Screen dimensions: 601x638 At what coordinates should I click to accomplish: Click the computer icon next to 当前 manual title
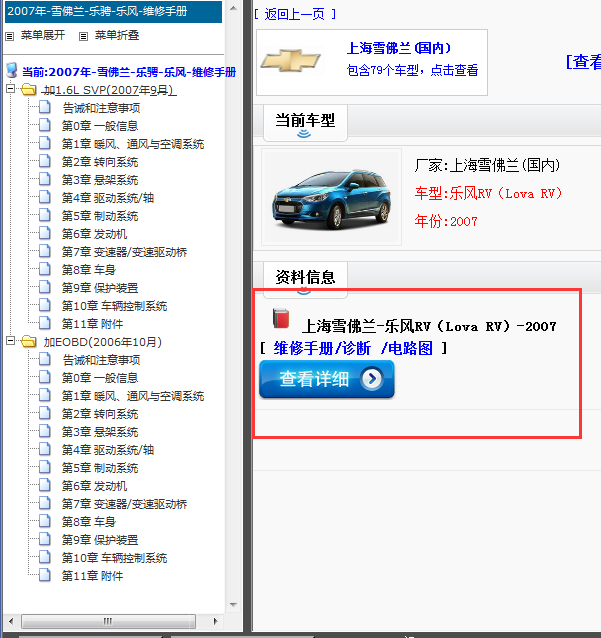(x=12, y=70)
